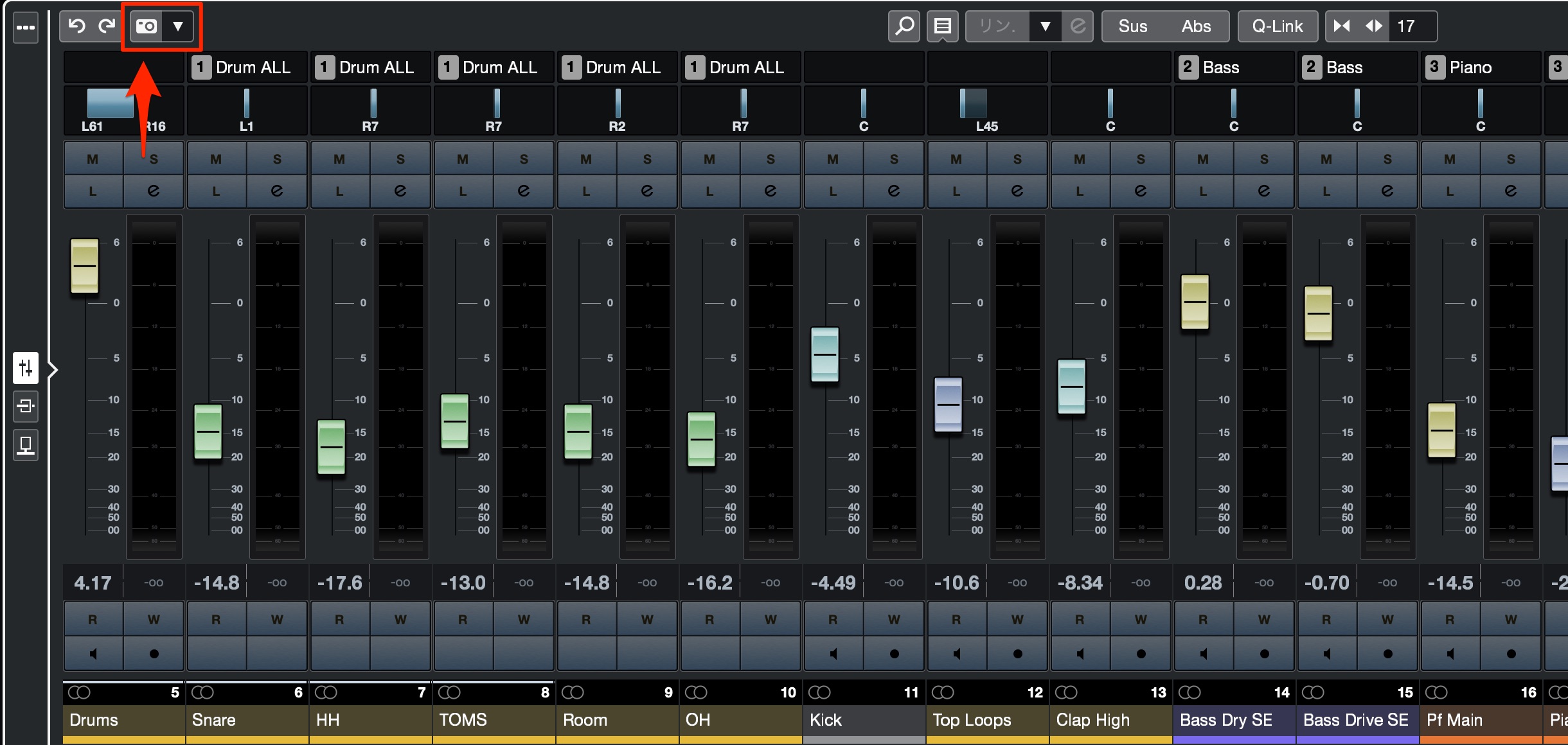Click the redo mixer step icon

point(106,26)
